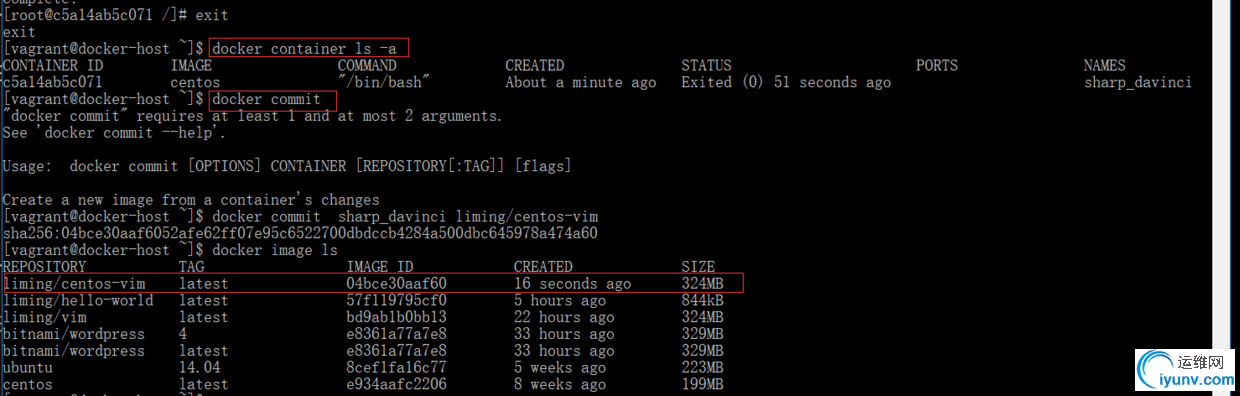Screen dimensions: 1240x396
Task: Click 'Create a new image from a container's changes'
Action: (191, 200)
